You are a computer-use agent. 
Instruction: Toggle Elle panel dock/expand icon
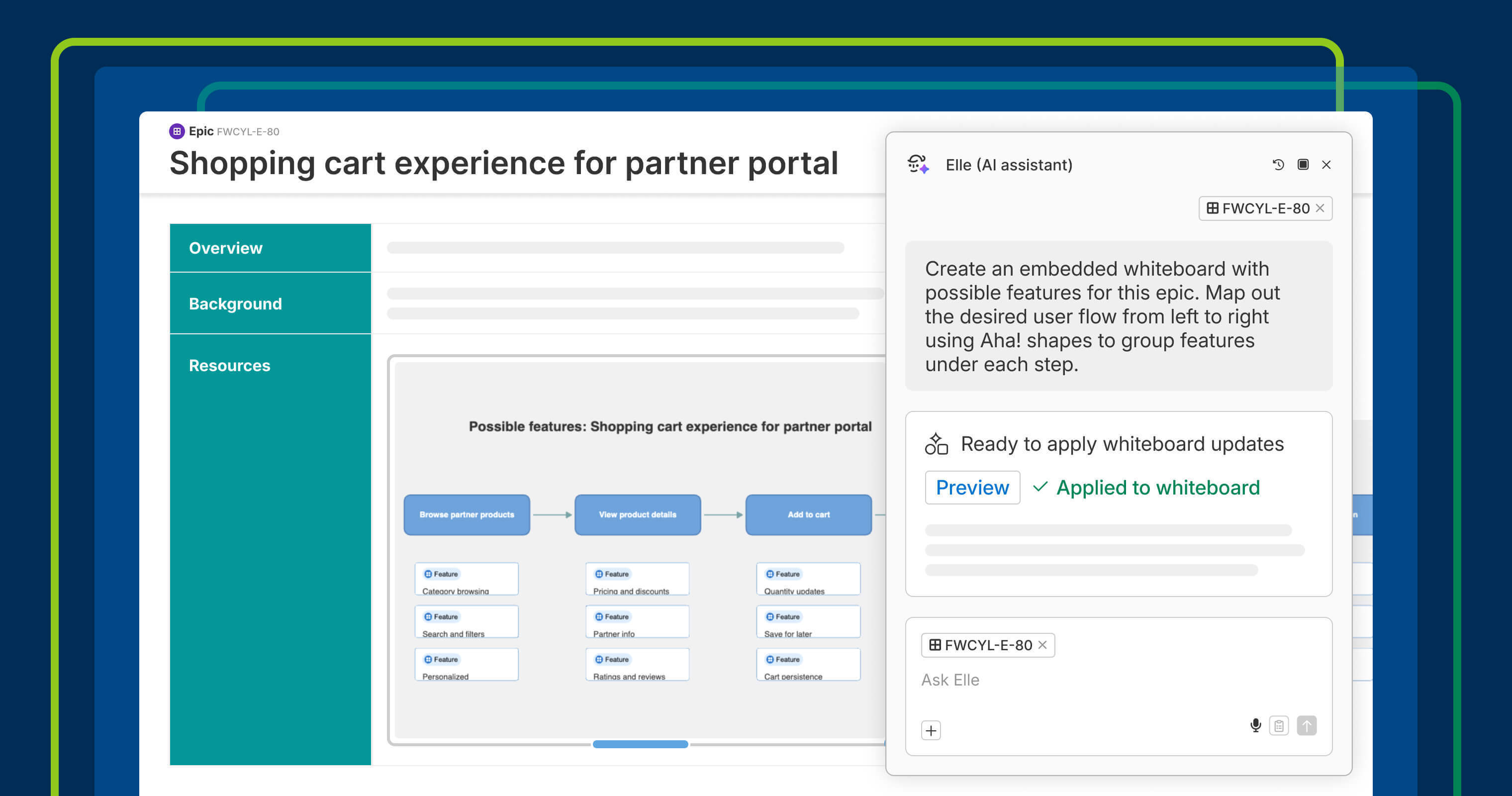click(x=1303, y=164)
